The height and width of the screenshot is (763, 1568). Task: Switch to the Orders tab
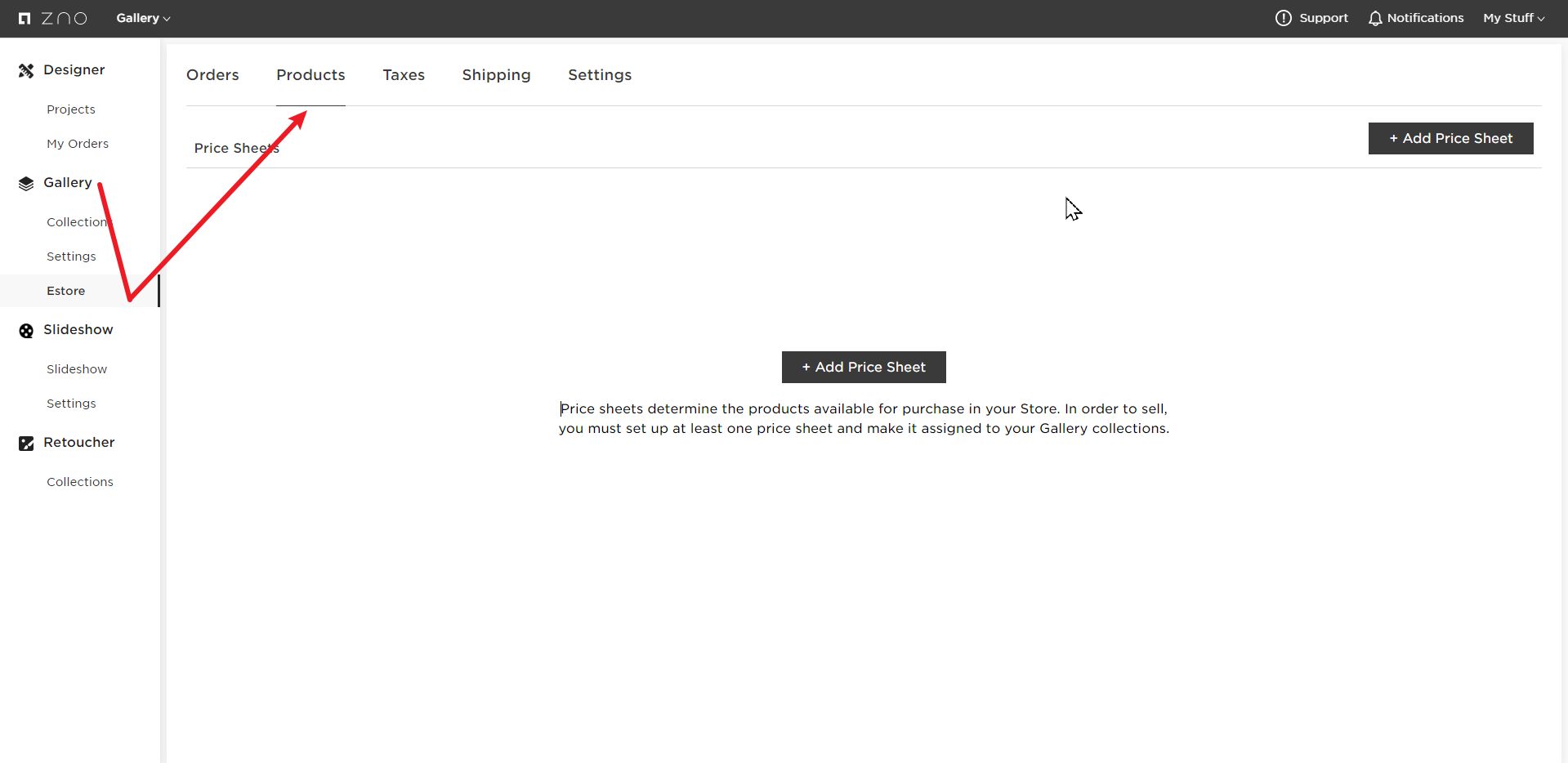(x=212, y=75)
